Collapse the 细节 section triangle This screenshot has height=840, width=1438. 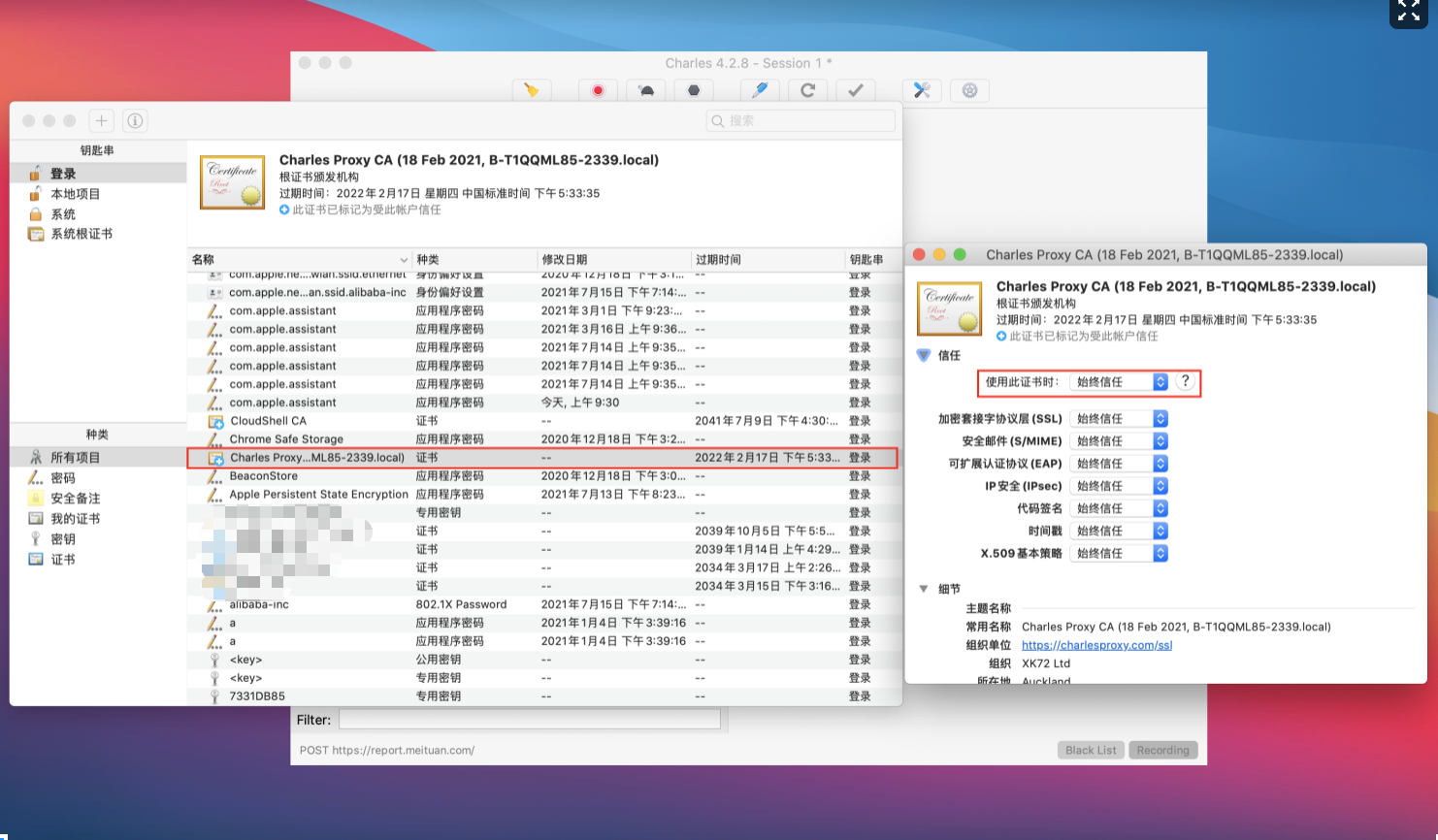pyautogui.click(x=924, y=589)
